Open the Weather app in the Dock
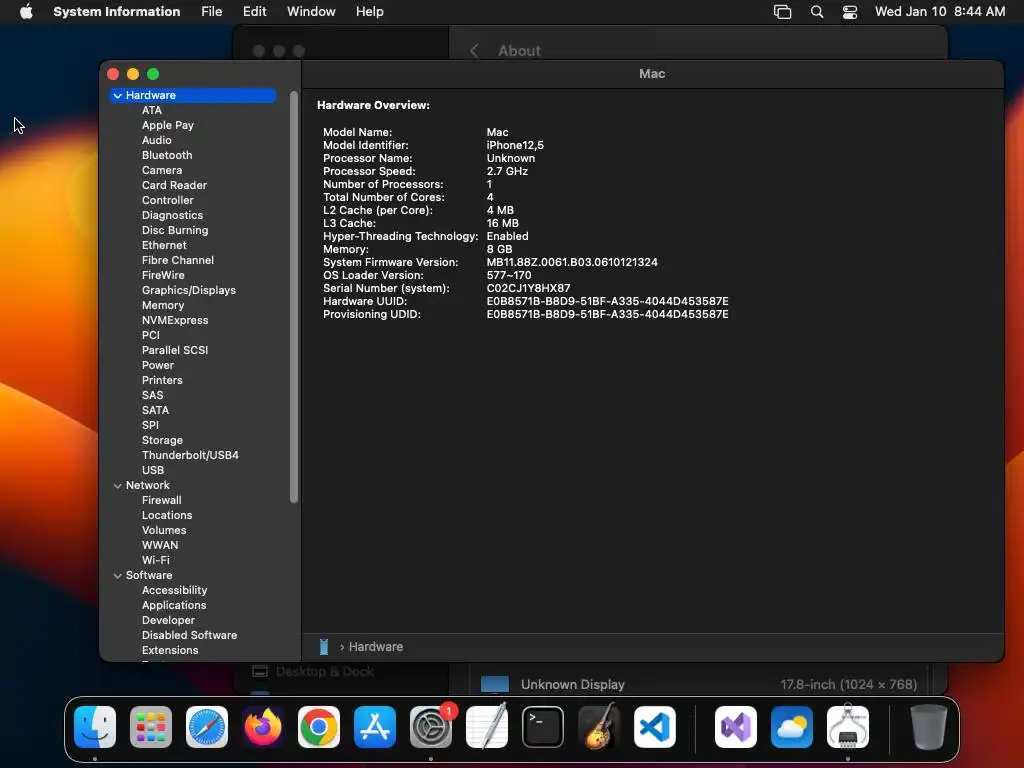The image size is (1024, 768). pos(792,727)
